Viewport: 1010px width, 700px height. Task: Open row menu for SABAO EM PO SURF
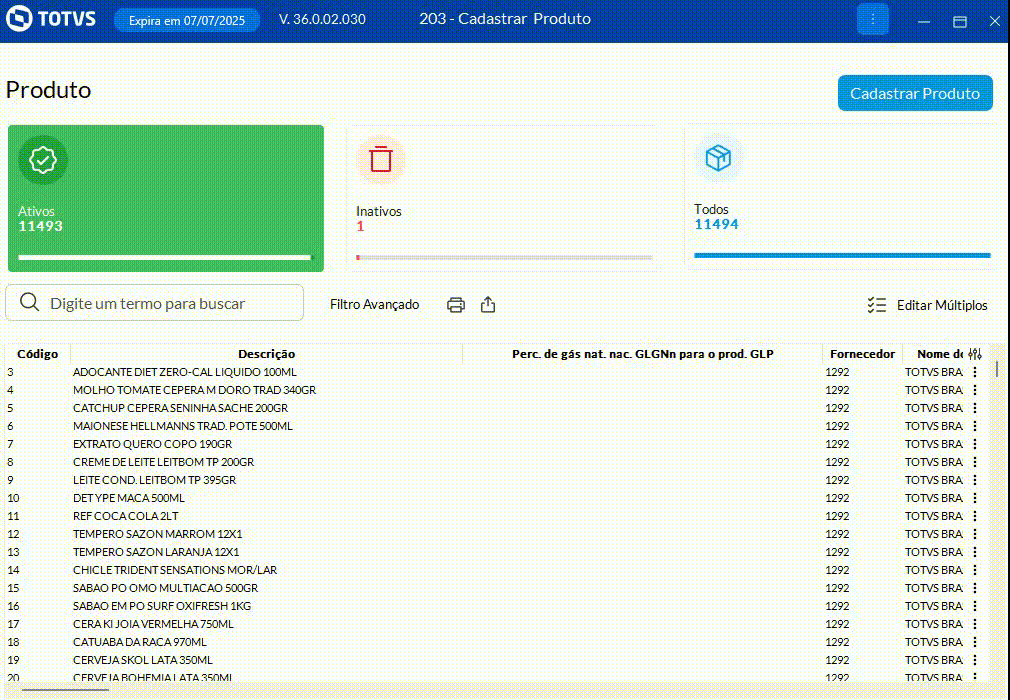pos(975,606)
